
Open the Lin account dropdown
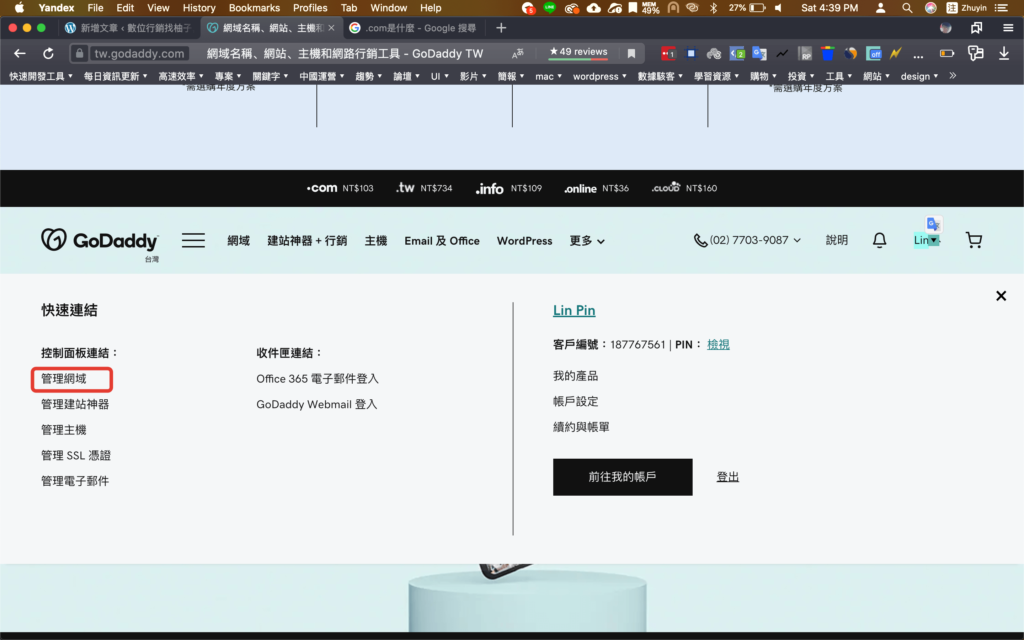(x=927, y=240)
